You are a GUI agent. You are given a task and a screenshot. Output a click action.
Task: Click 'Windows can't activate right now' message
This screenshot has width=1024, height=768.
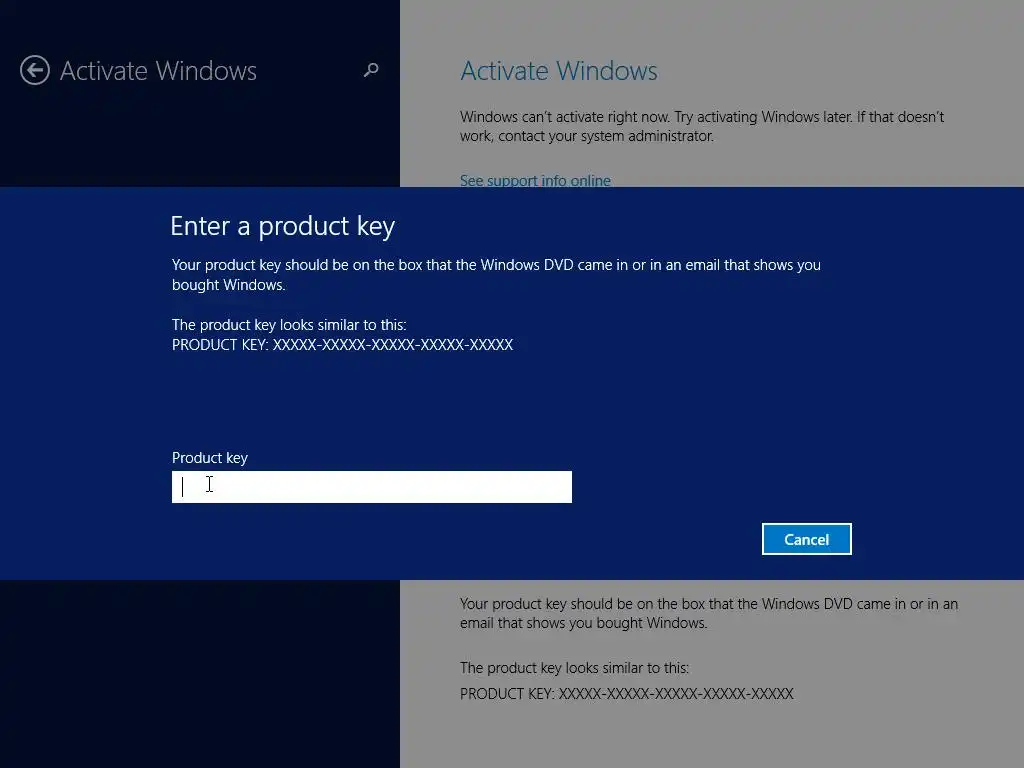702,126
